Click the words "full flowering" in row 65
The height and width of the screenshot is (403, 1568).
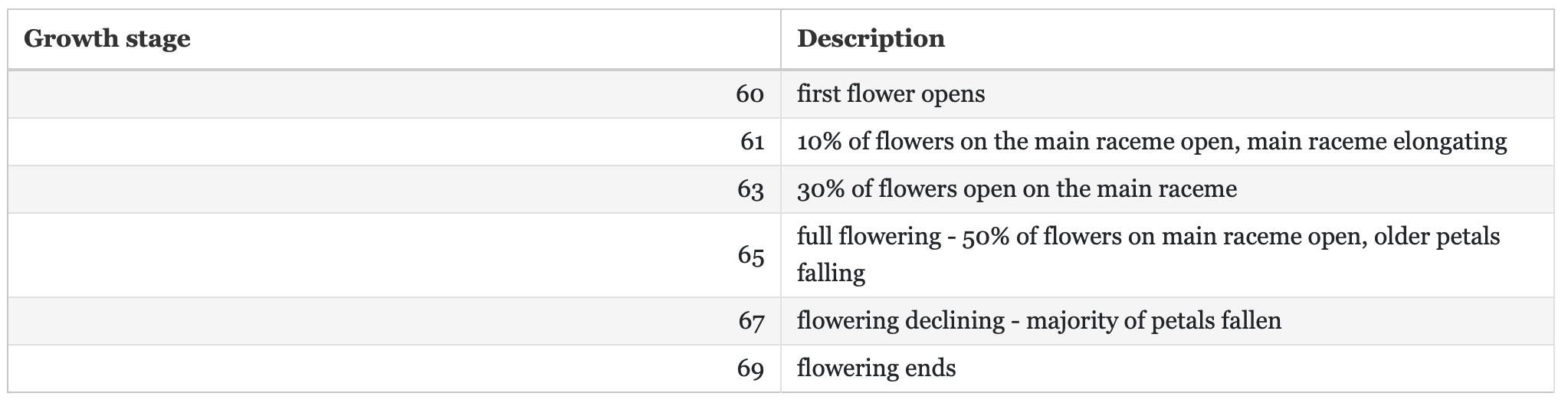(x=868, y=237)
